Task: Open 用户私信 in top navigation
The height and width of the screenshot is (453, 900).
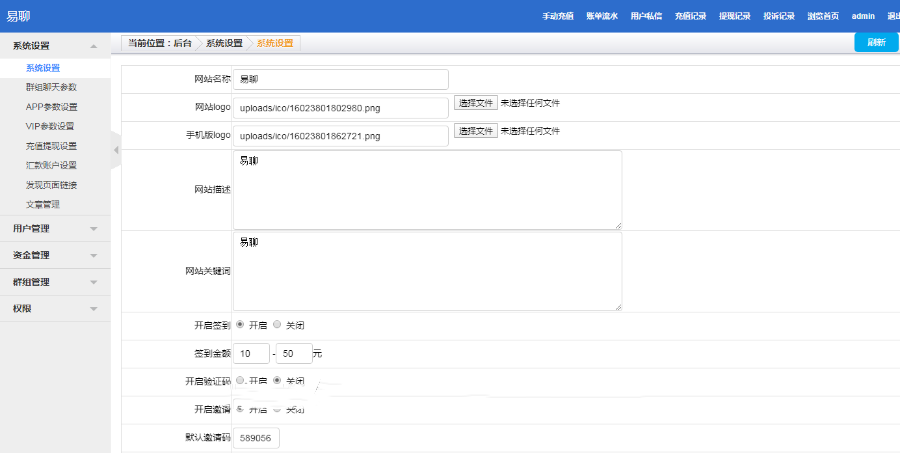Action: [x=646, y=16]
